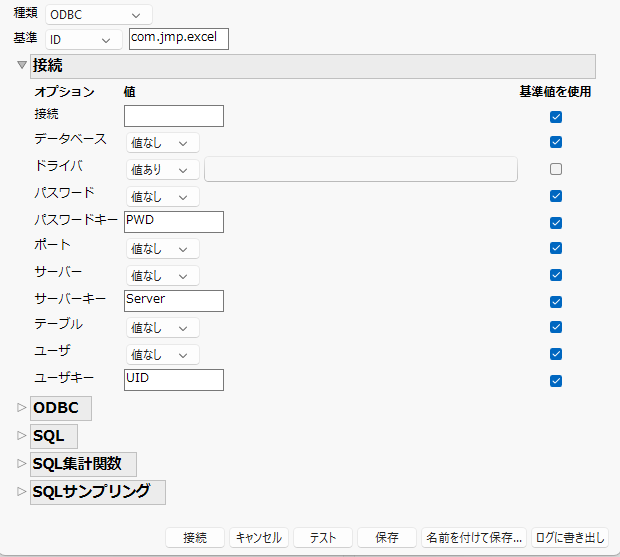The width and height of the screenshot is (620, 557).
Task: Open the 種類 ODBC dropdown
Action: (x=98, y=15)
